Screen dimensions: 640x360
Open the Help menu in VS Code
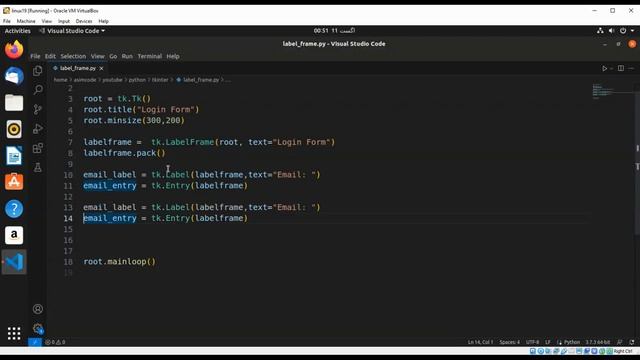(x=173, y=56)
